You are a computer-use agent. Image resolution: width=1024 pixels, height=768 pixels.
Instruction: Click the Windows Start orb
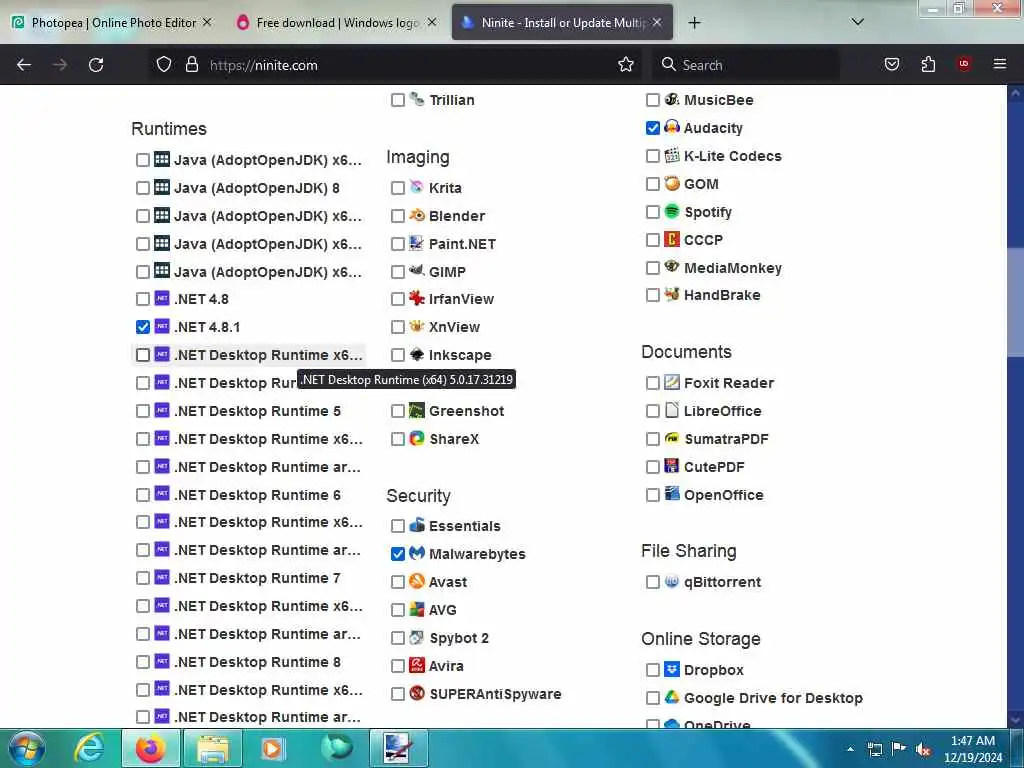pyautogui.click(x=27, y=748)
